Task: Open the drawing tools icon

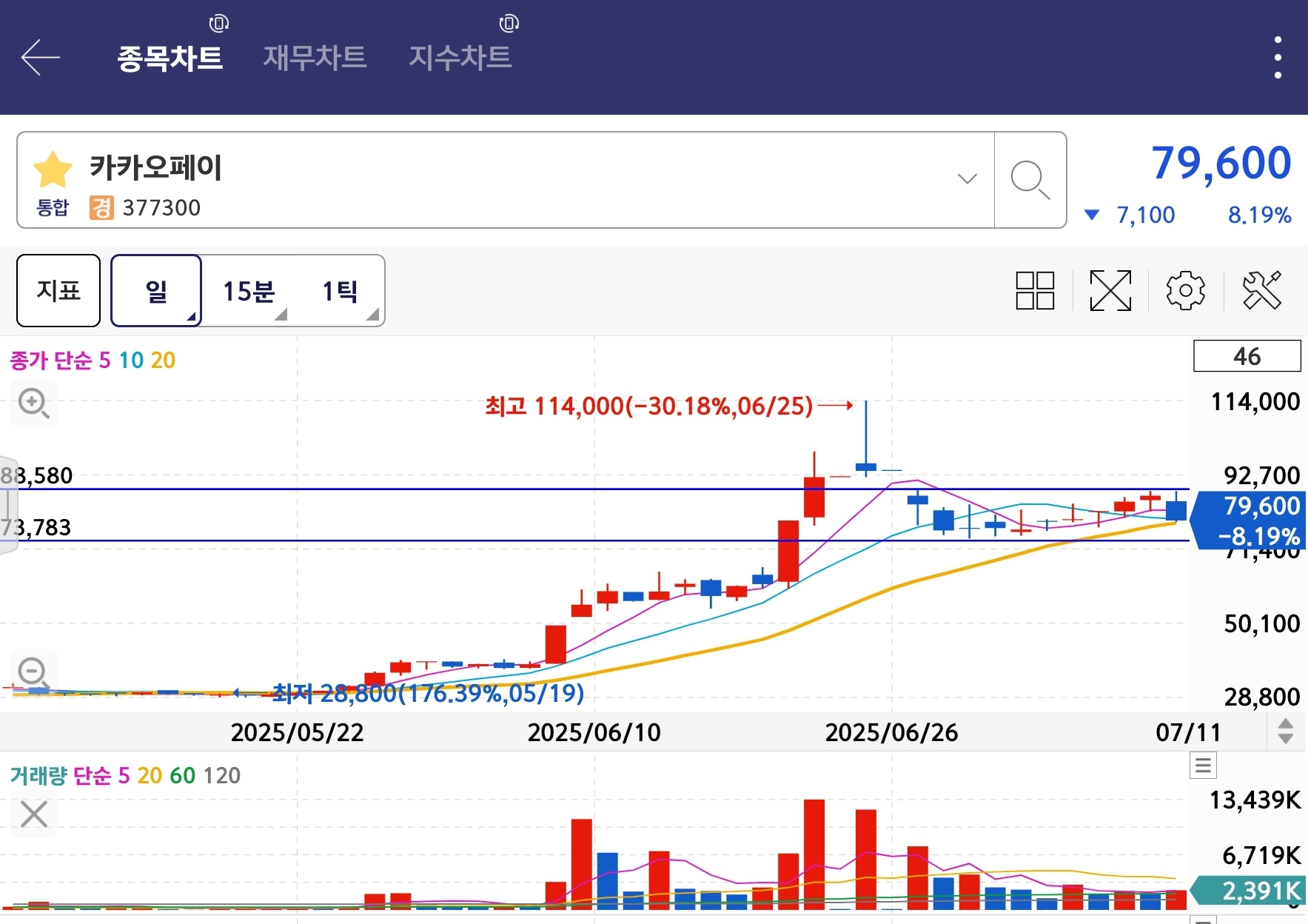Action: point(1261,290)
